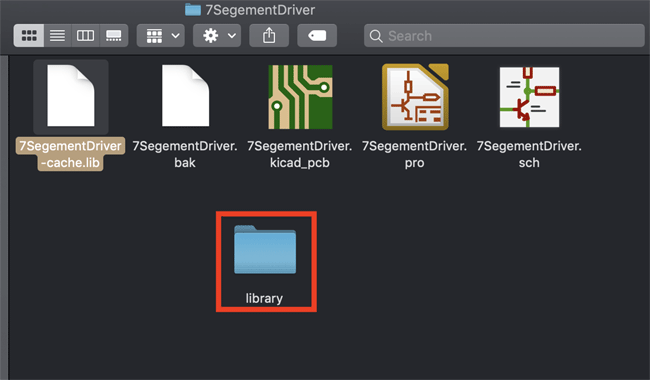Click the 7SegementDriver.pro filename label

(415, 154)
